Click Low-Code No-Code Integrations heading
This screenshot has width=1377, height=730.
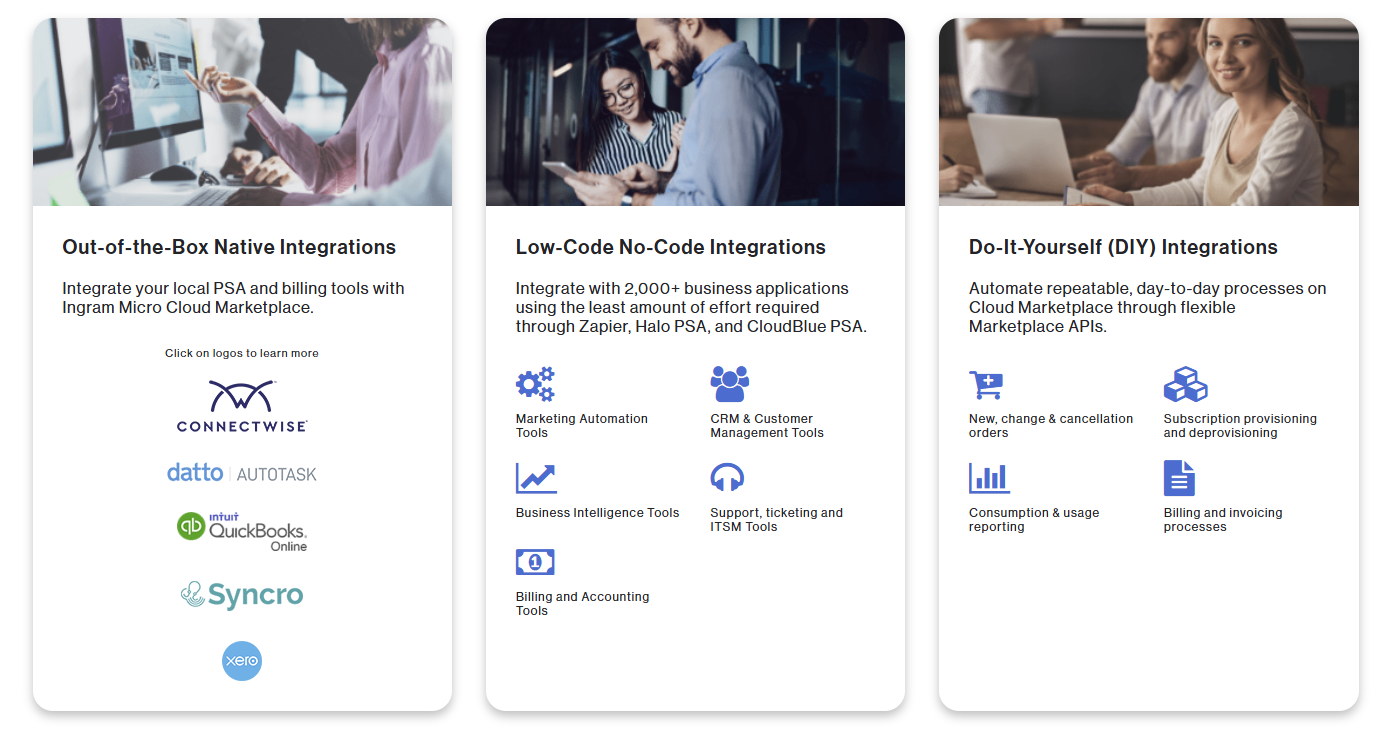[670, 247]
